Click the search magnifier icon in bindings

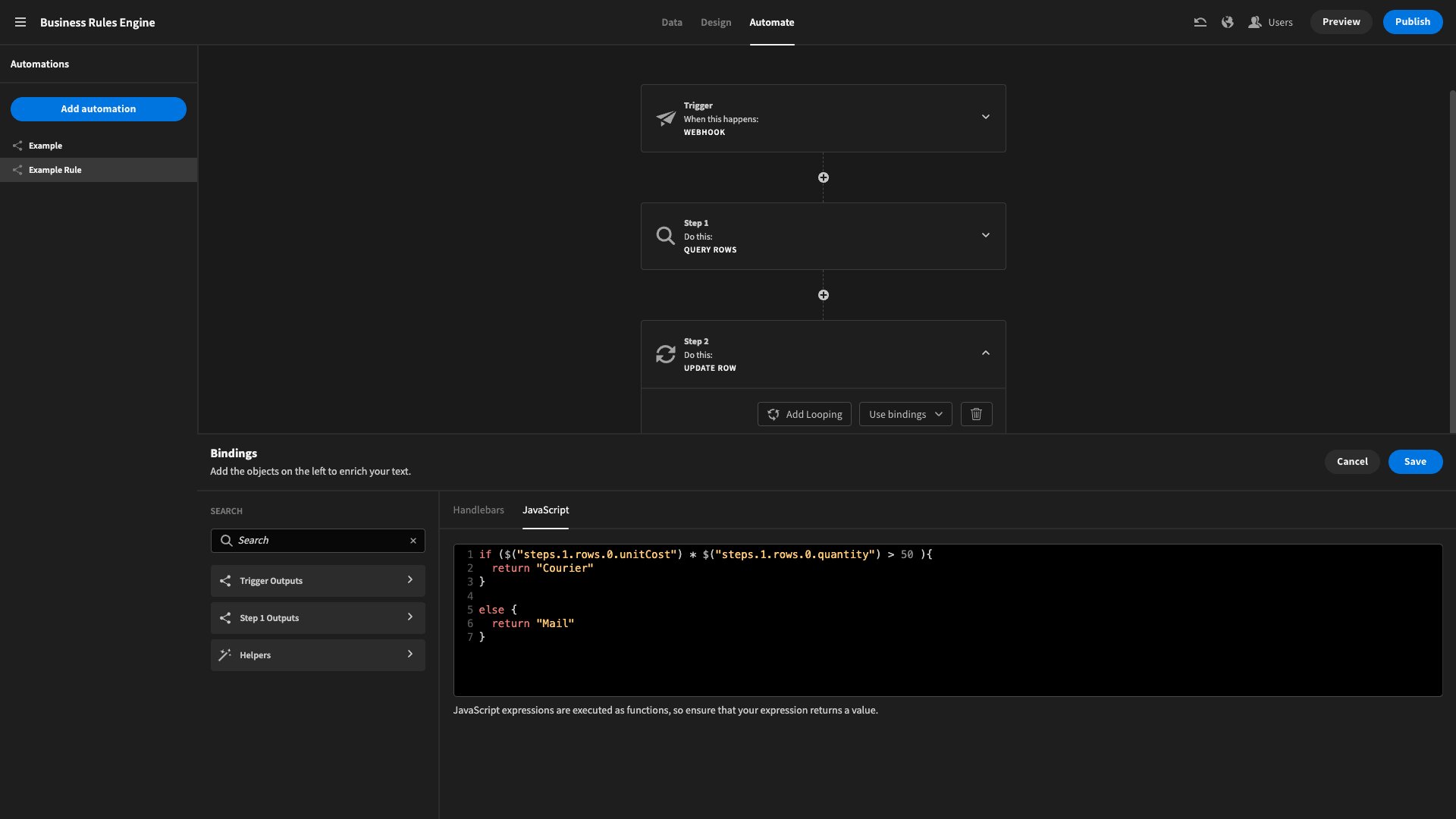[x=226, y=541]
